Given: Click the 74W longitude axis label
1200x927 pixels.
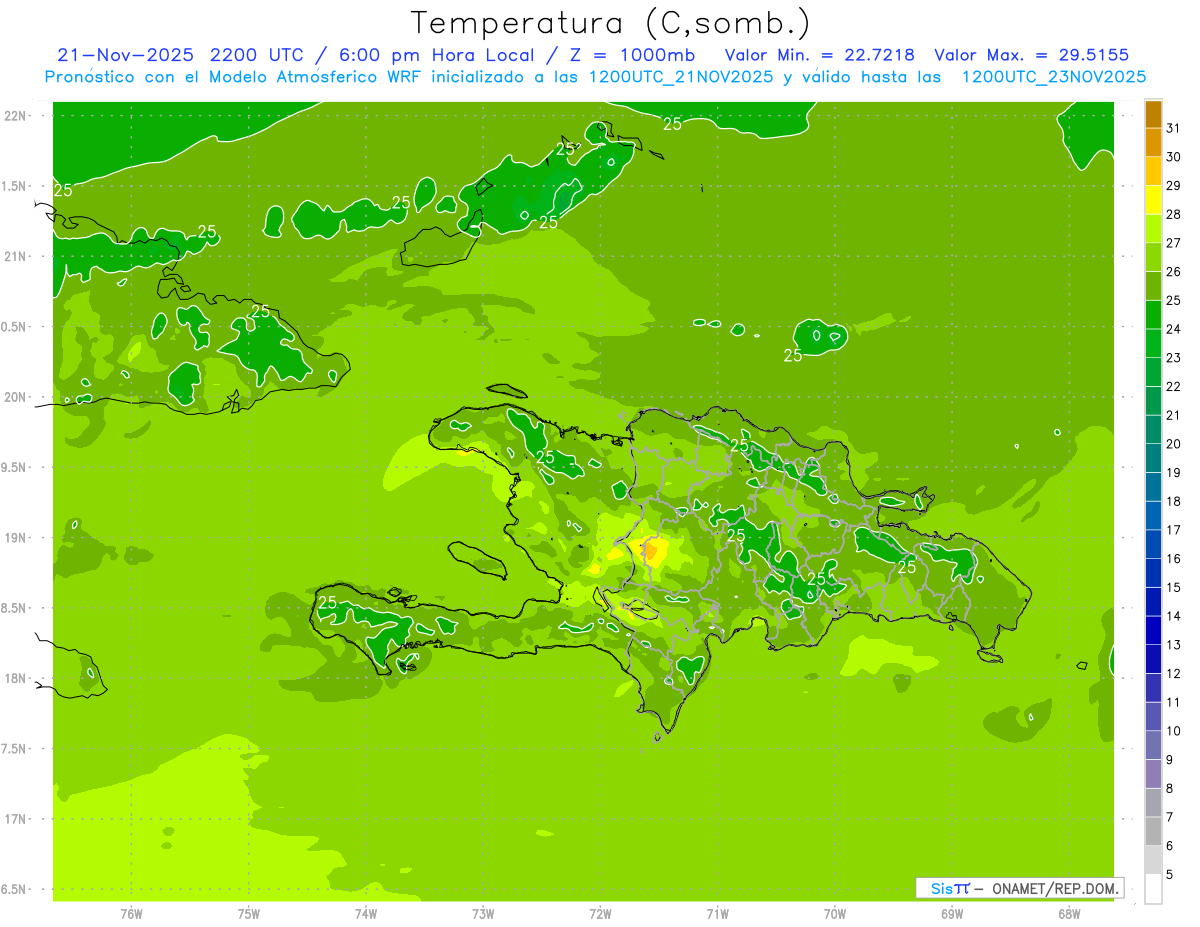Looking at the screenshot, I should click(366, 913).
